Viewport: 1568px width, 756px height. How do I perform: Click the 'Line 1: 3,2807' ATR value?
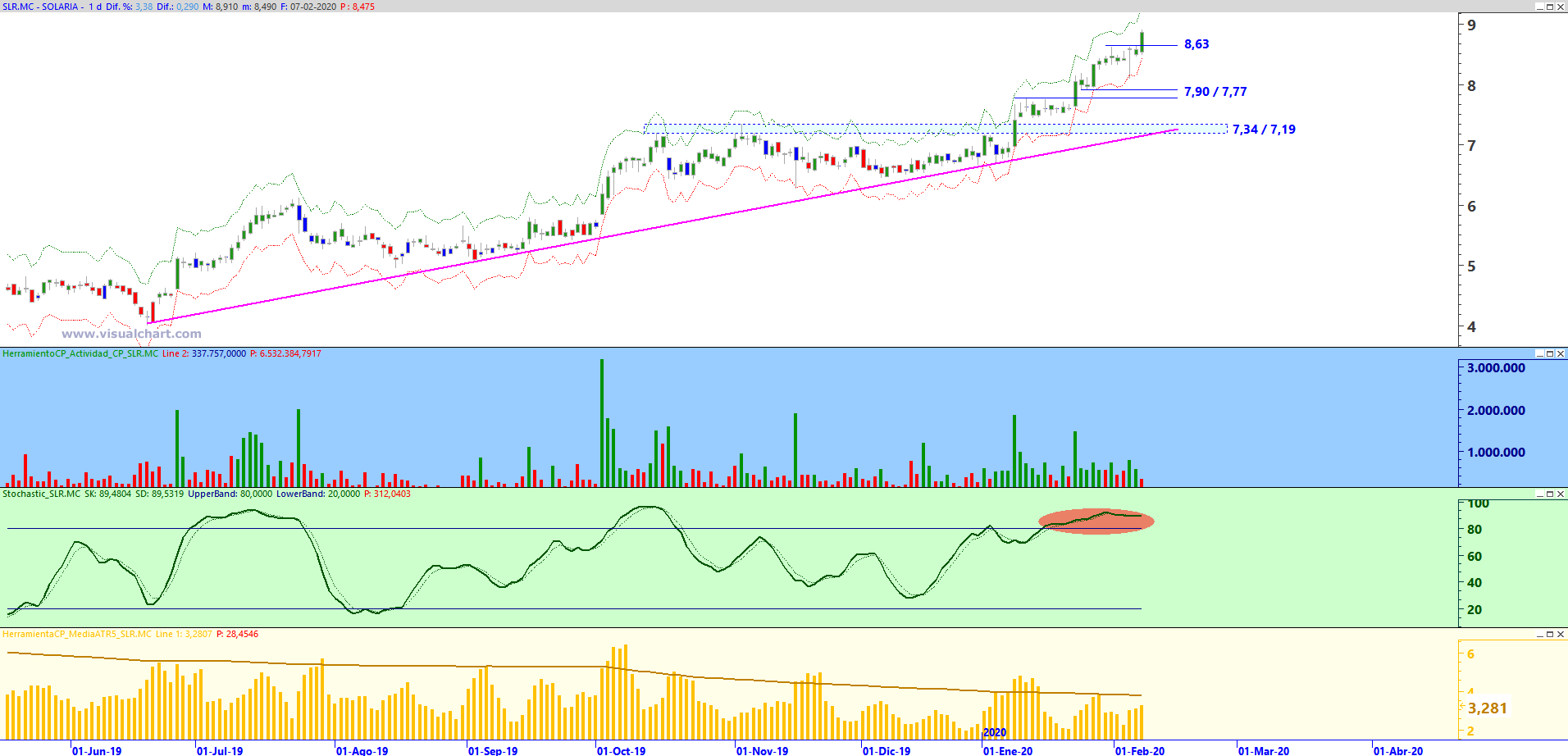pos(185,635)
